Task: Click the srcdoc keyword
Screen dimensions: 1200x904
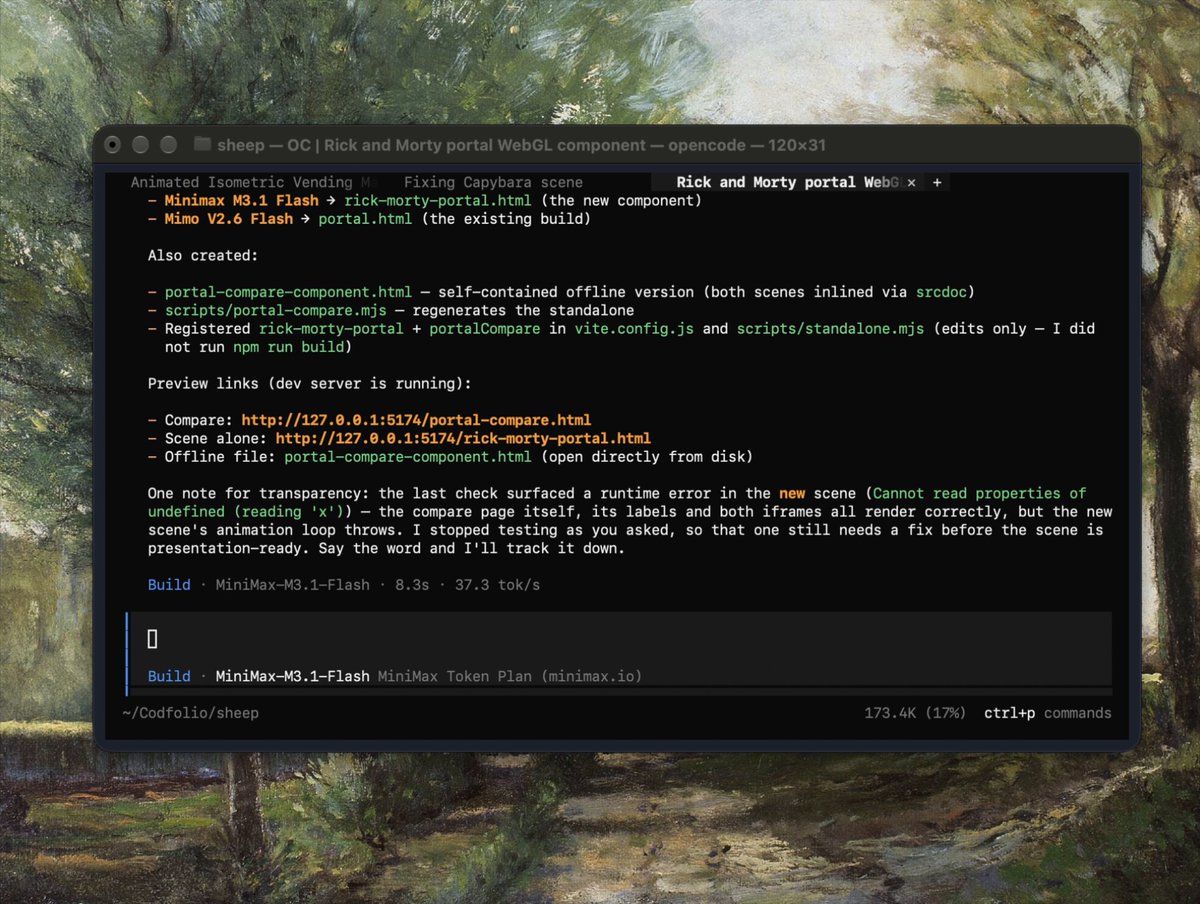Action: (941, 292)
